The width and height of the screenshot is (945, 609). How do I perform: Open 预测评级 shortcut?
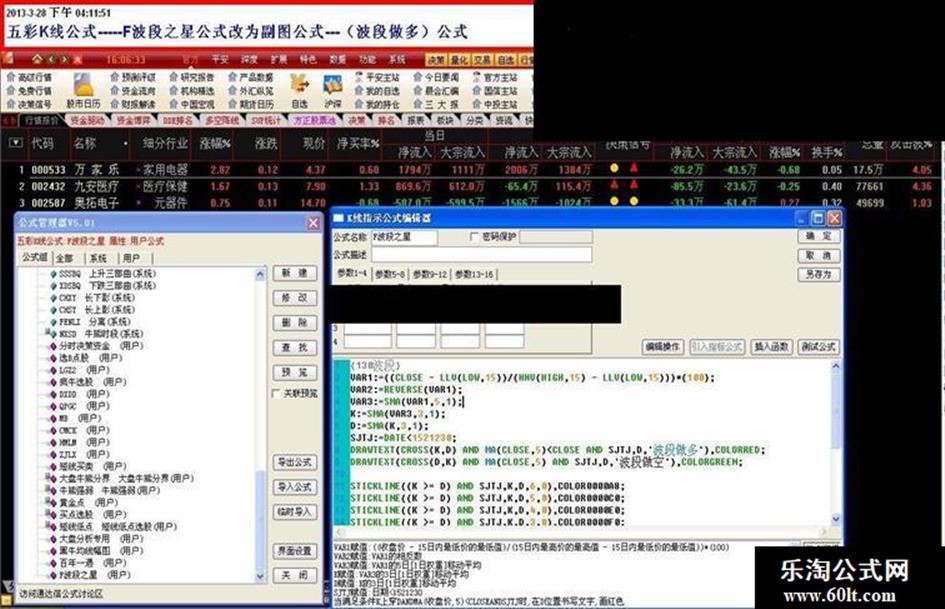tap(133, 77)
